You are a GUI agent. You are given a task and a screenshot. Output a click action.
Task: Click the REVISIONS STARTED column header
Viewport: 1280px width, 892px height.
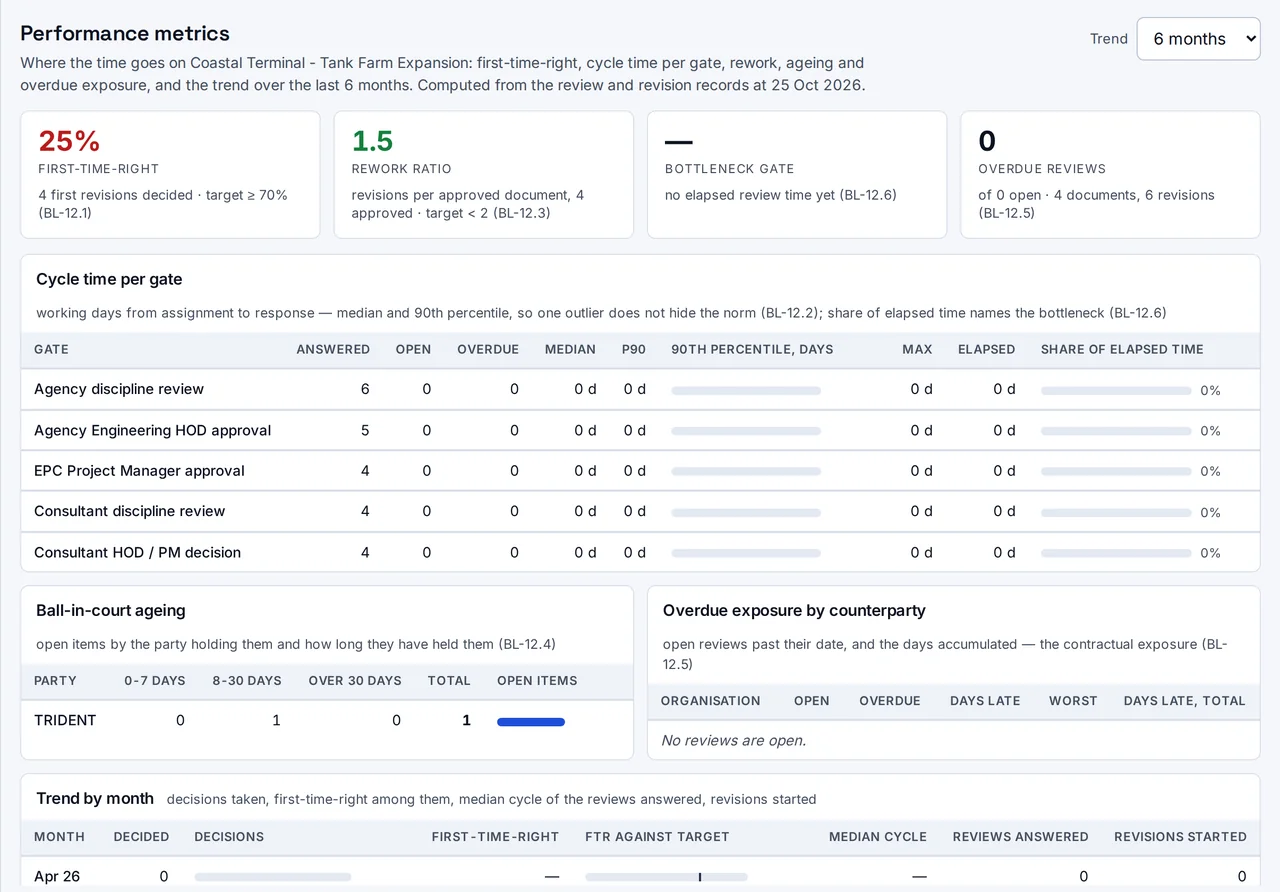click(1180, 836)
